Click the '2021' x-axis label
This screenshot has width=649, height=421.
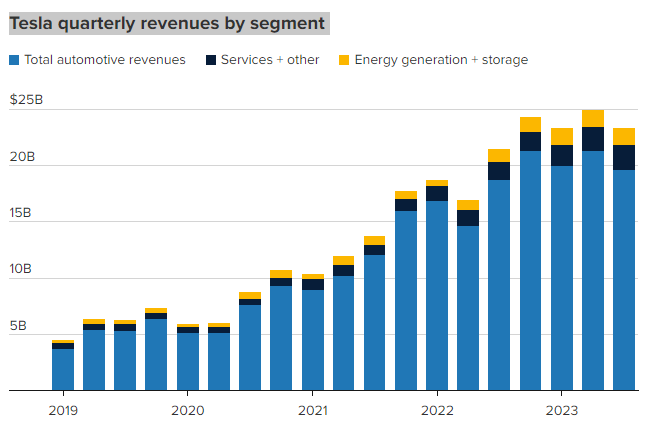[x=312, y=411]
